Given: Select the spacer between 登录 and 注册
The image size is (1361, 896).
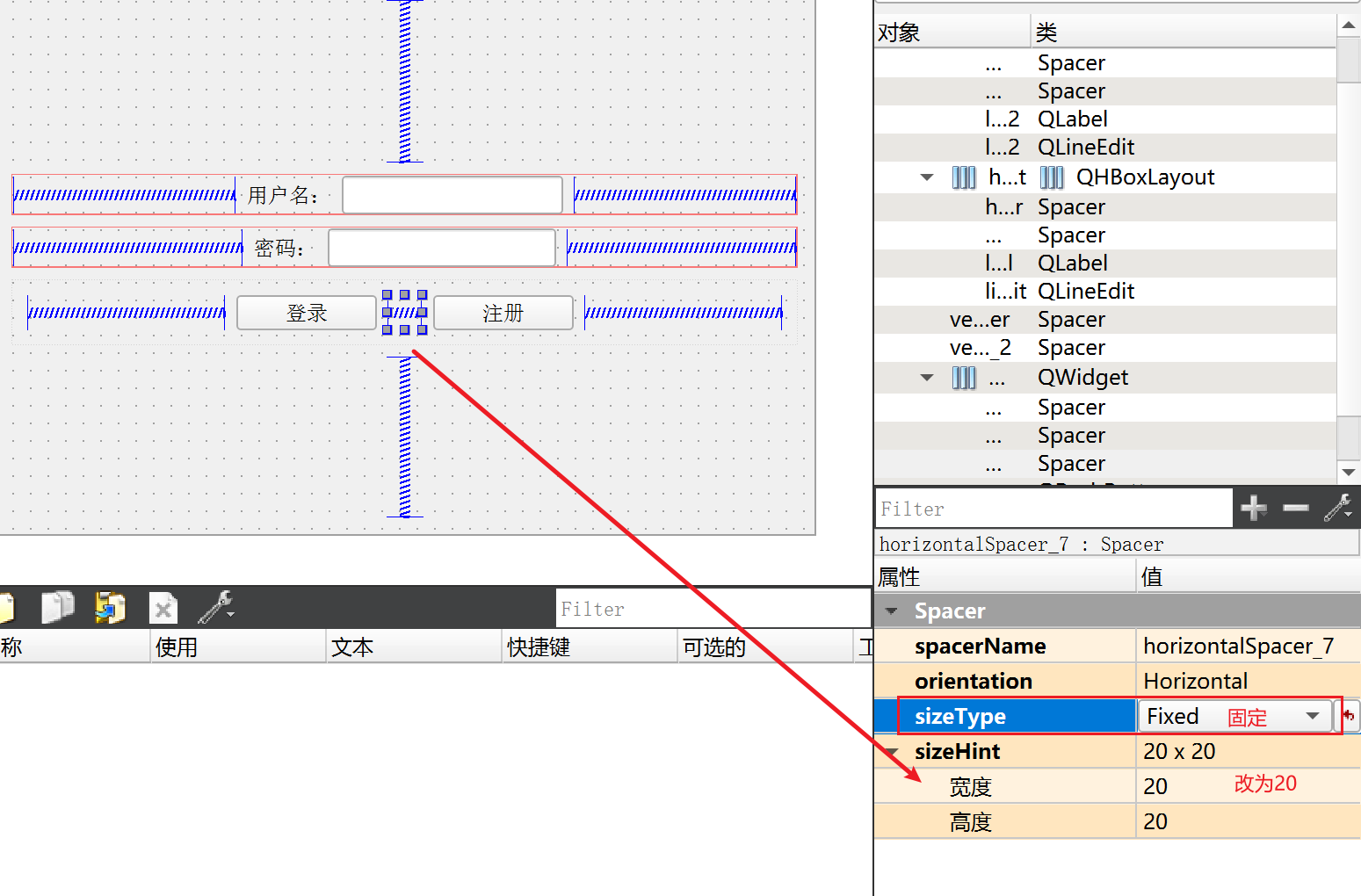Looking at the screenshot, I should tap(405, 313).
